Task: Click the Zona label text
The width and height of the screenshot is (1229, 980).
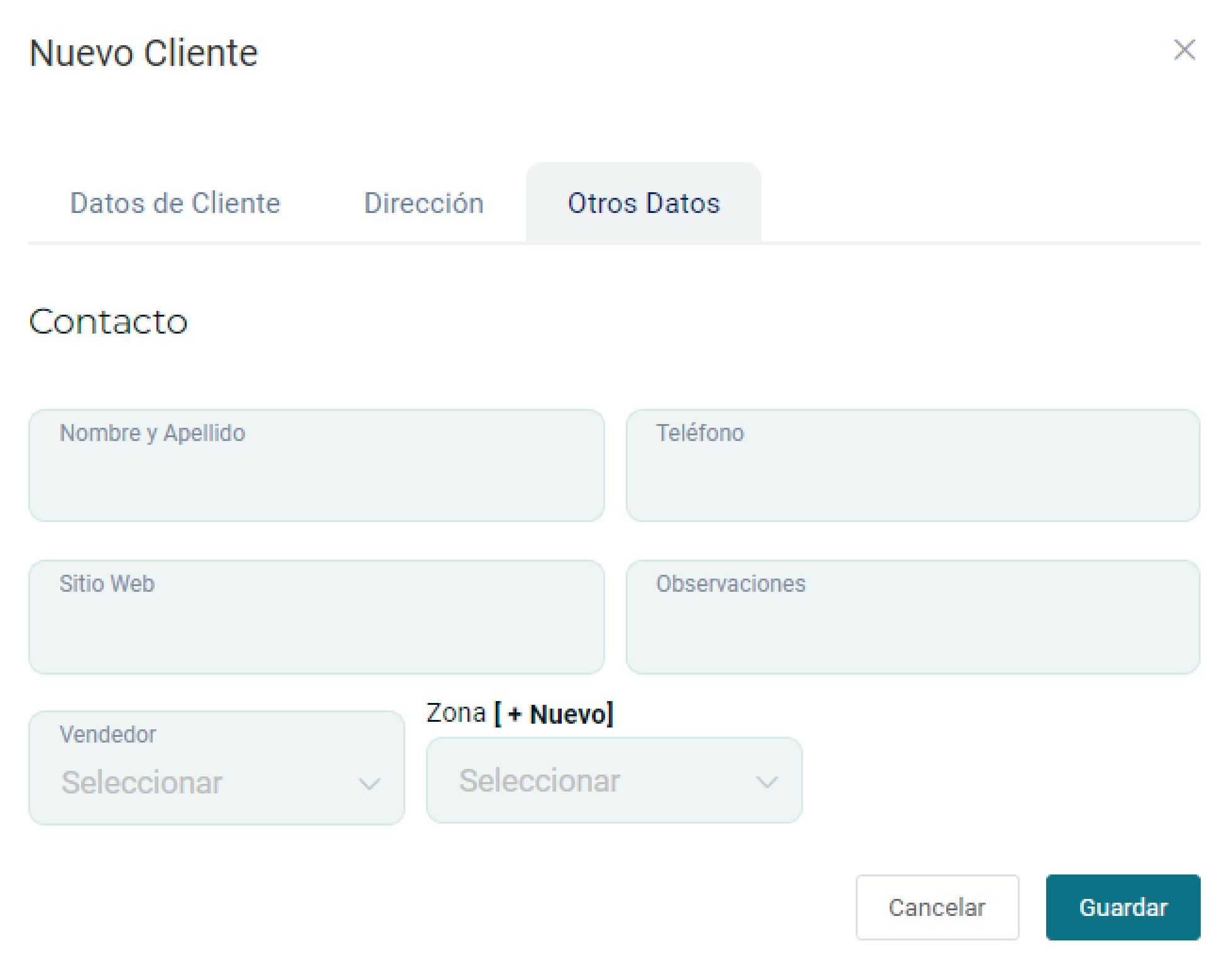Action: click(456, 714)
